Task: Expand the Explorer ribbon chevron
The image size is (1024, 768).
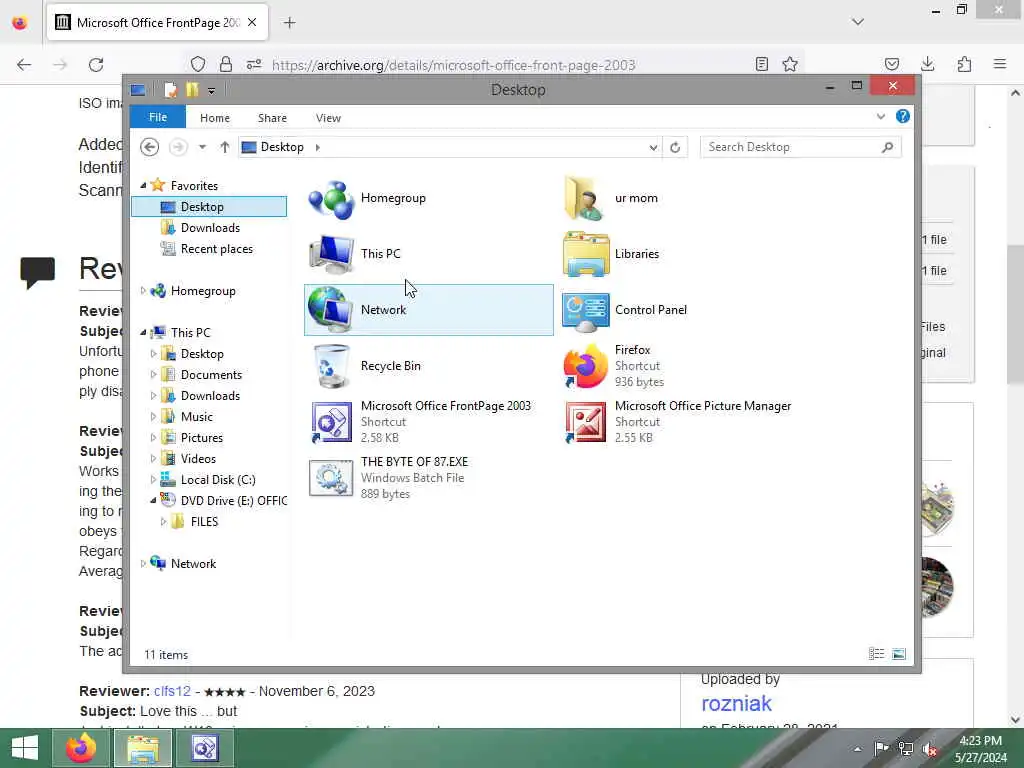Action: pyautogui.click(x=880, y=117)
